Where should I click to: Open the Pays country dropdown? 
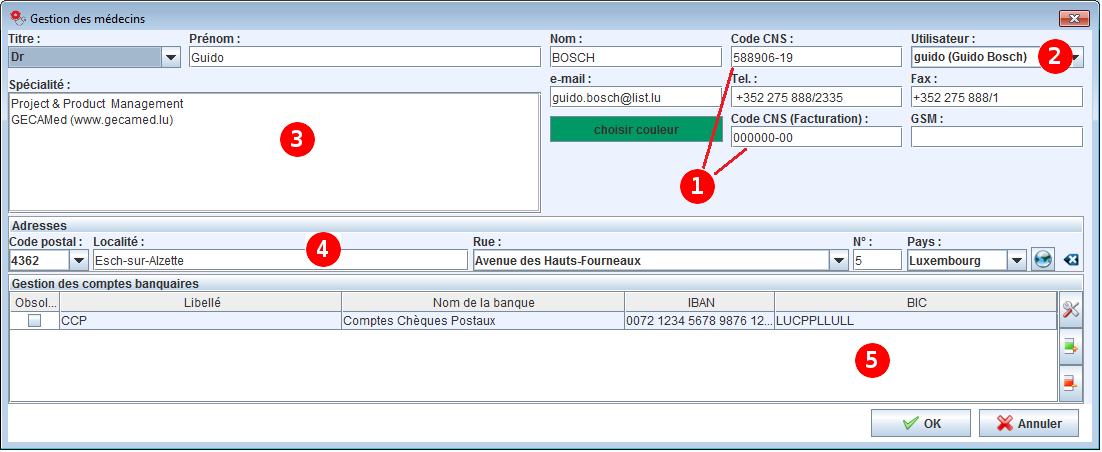point(1016,261)
